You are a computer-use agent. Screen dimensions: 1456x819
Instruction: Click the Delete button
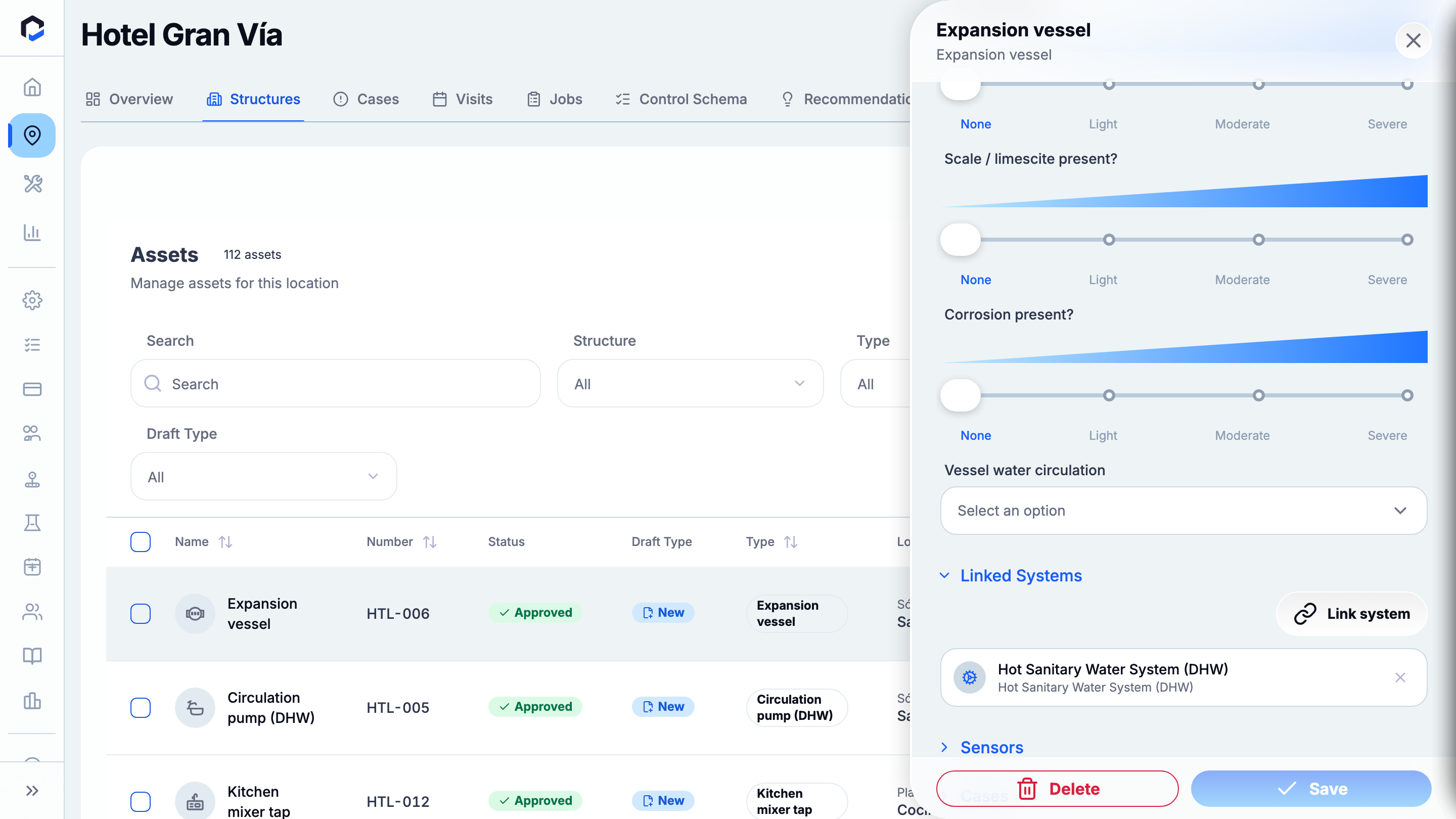pos(1057,789)
